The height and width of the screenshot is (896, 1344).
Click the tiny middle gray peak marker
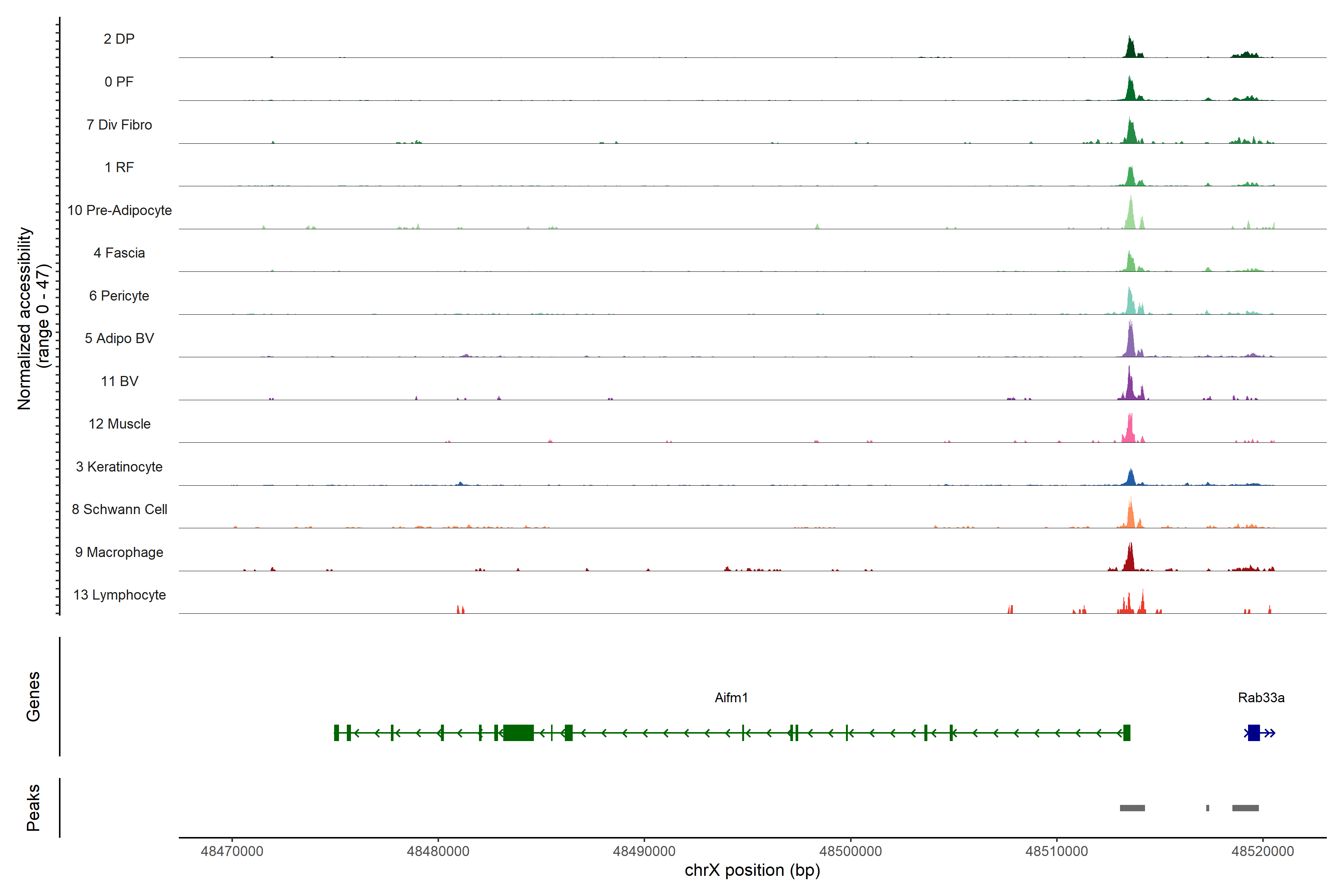click(x=1207, y=808)
